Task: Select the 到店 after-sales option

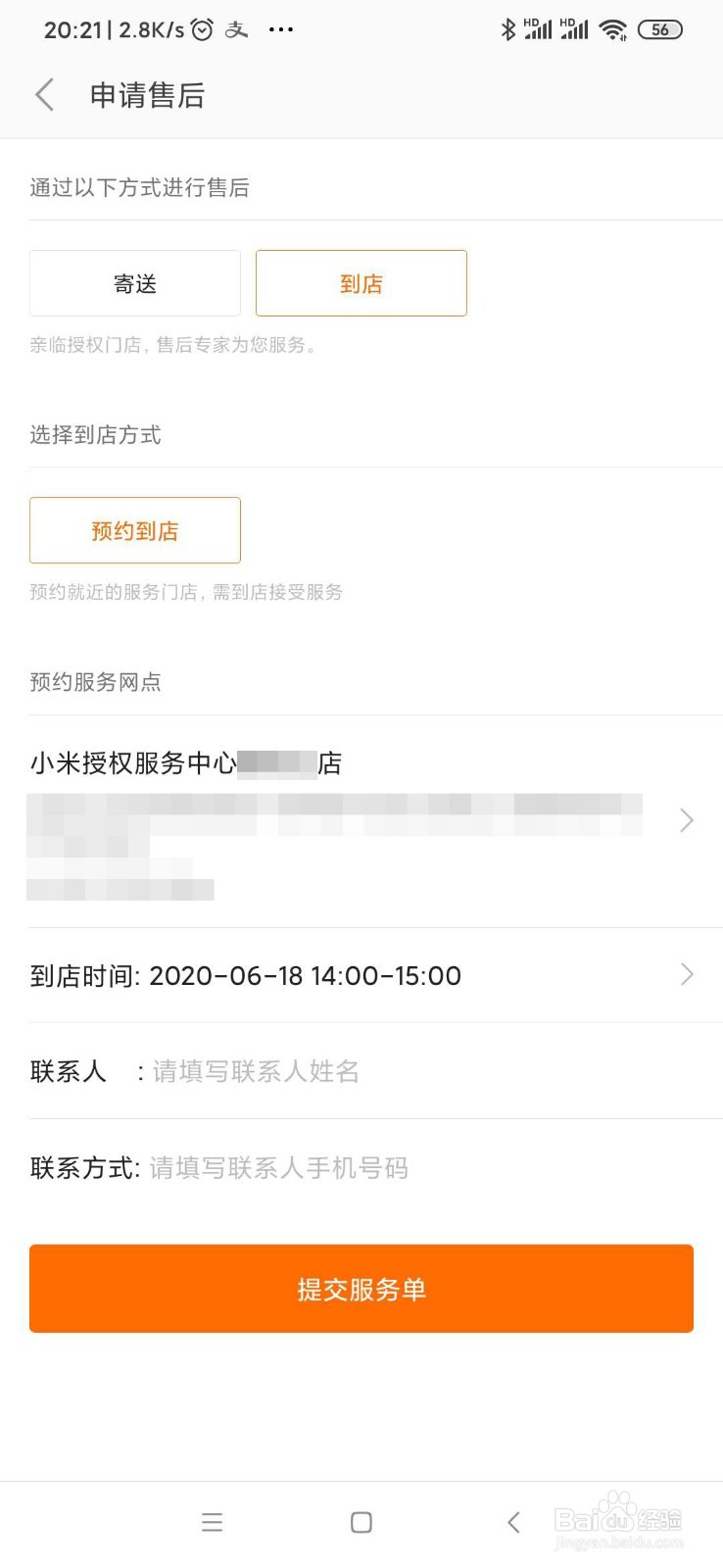Action: (x=361, y=283)
